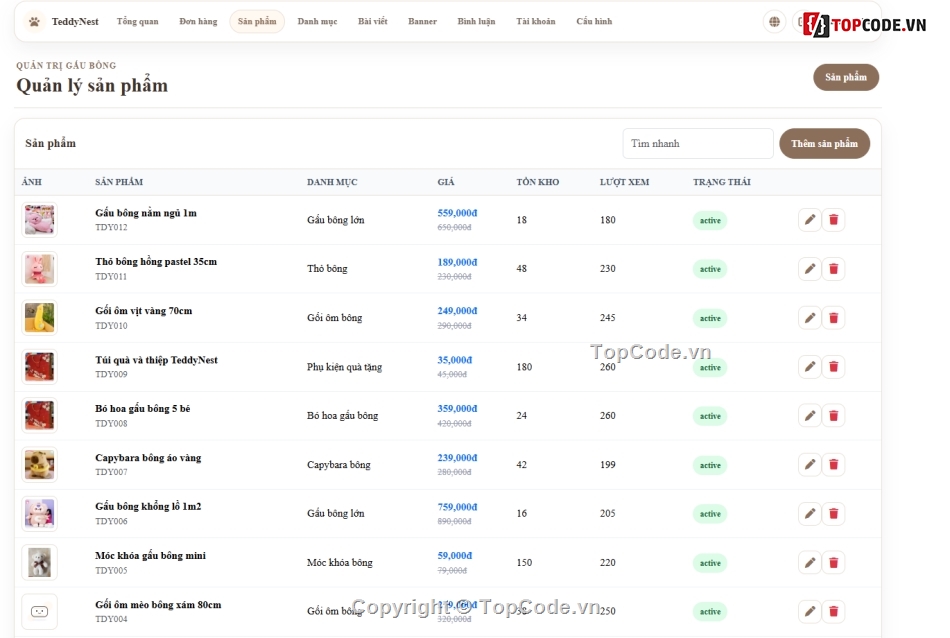Open thumbnail of Túi quà và thiệp TeddyNest
Viewport: 950px width, 638px height.
click(39, 367)
